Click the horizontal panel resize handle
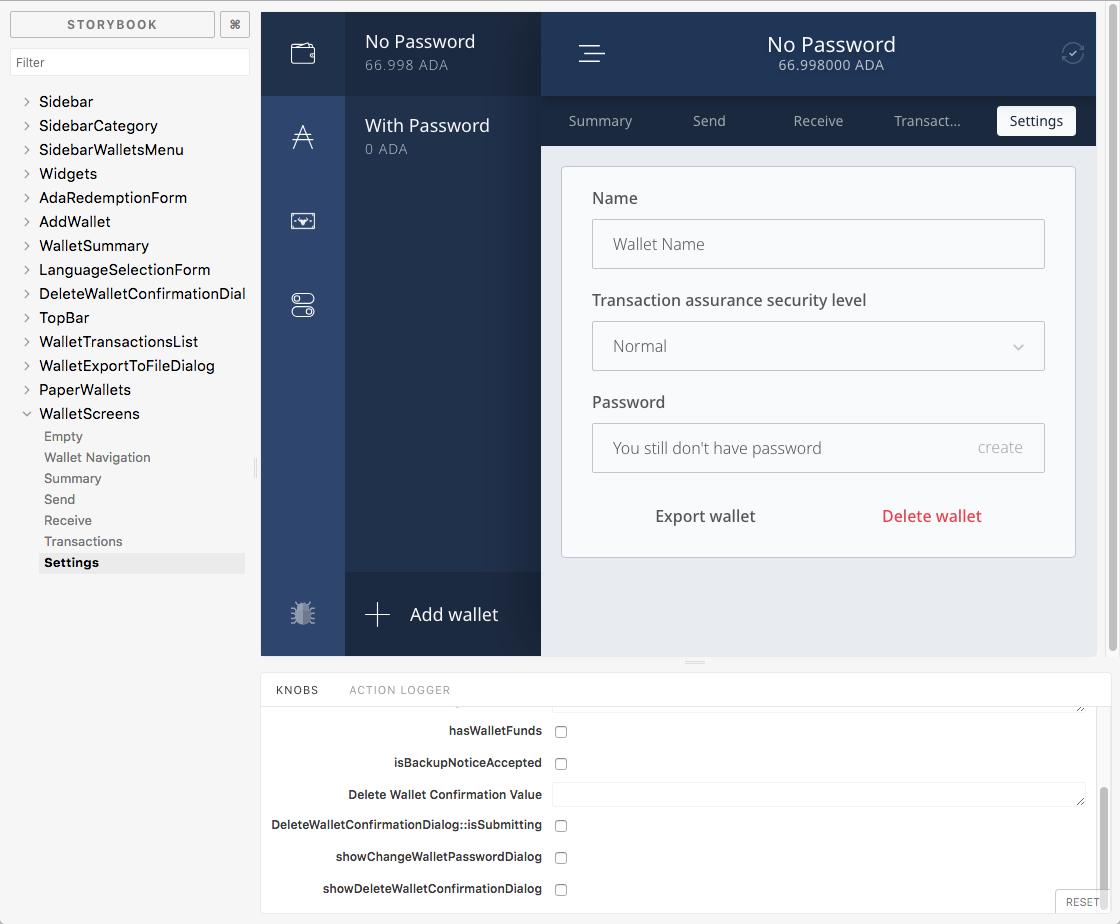 pos(694,663)
